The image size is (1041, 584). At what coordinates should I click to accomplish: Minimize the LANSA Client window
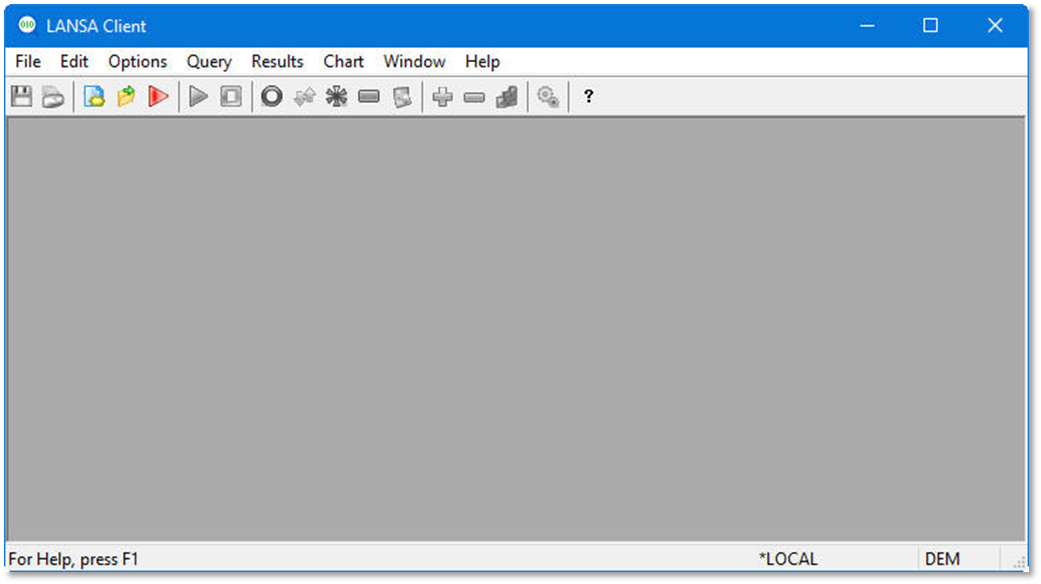[x=867, y=25]
